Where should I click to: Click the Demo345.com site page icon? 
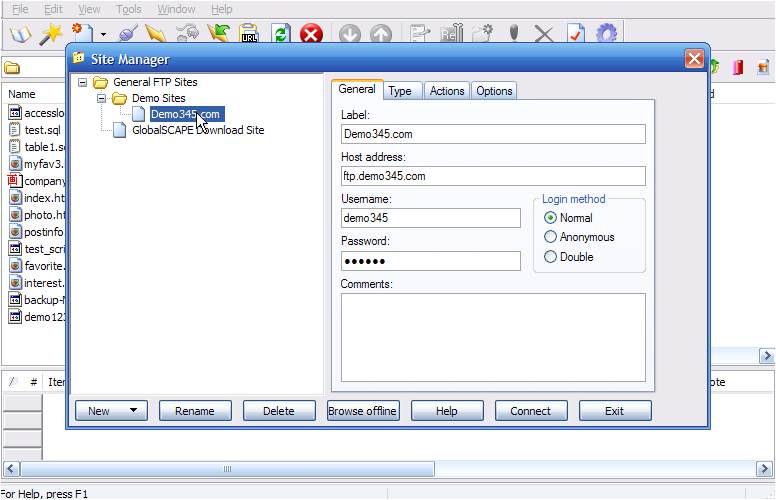[139, 114]
